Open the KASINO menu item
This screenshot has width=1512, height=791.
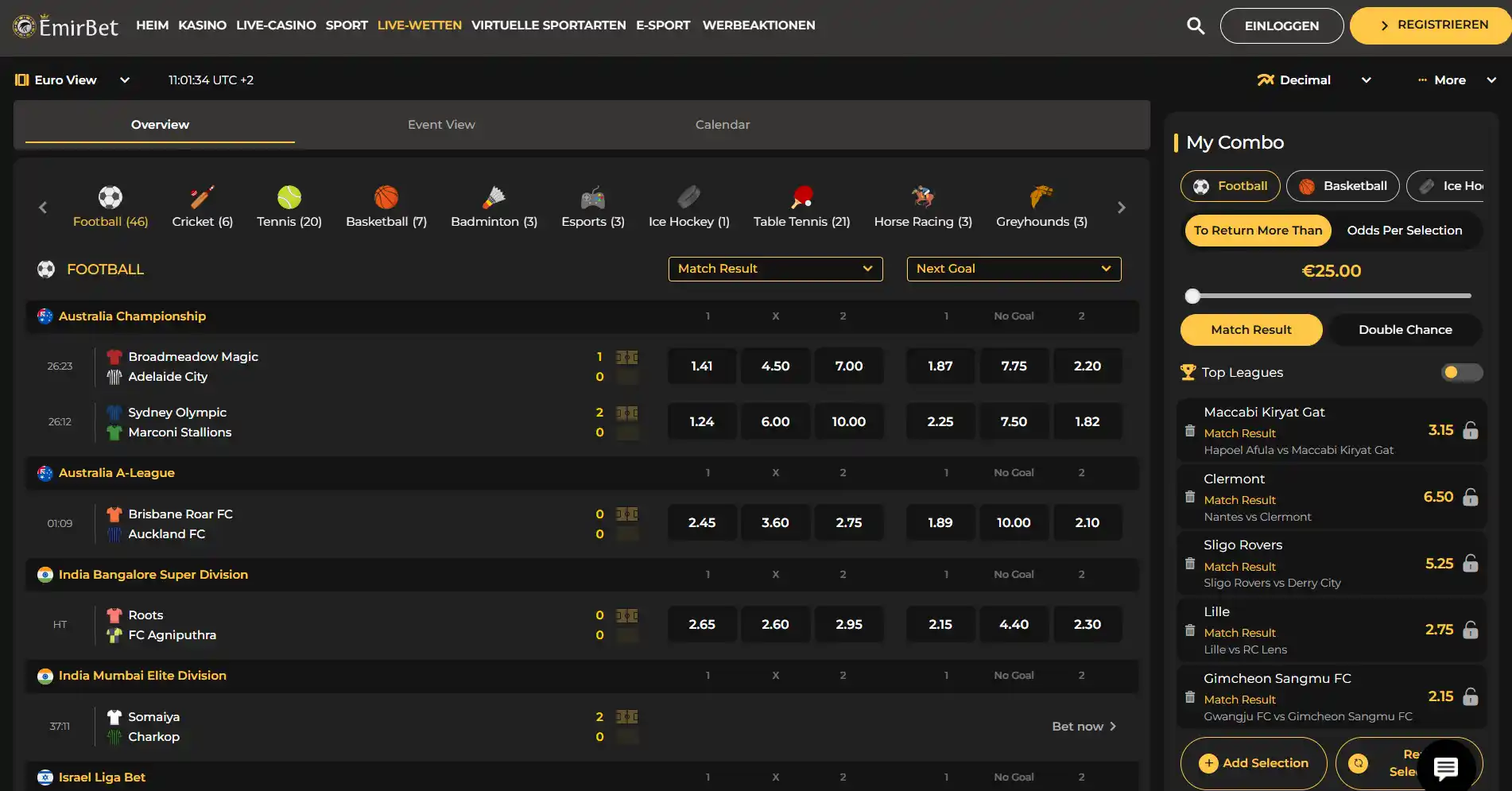click(202, 25)
